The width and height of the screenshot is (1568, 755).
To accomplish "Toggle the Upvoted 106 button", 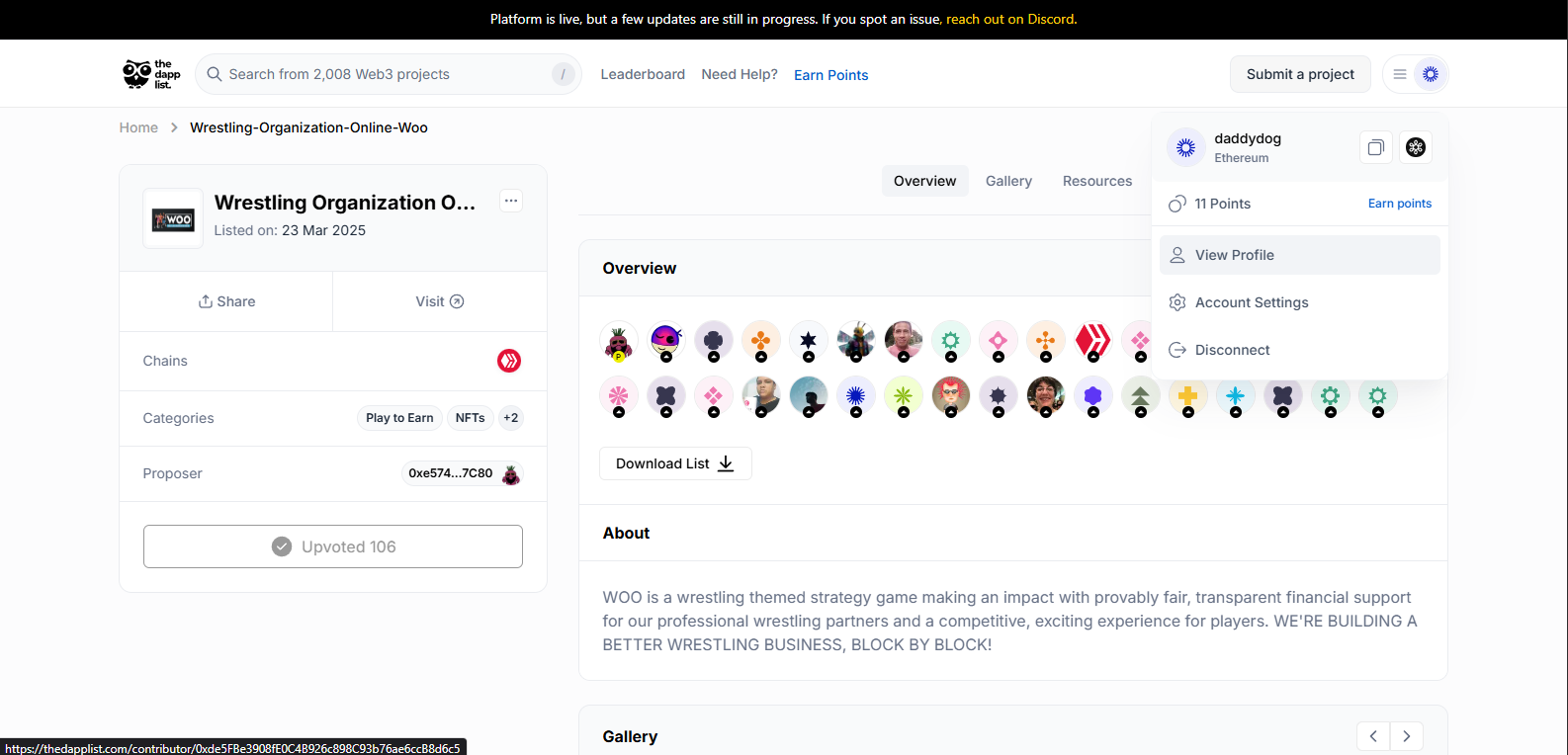I will [333, 546].
